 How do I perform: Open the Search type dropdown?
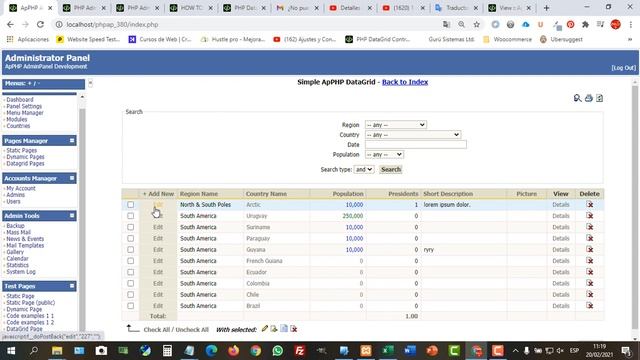pos(364,169)
